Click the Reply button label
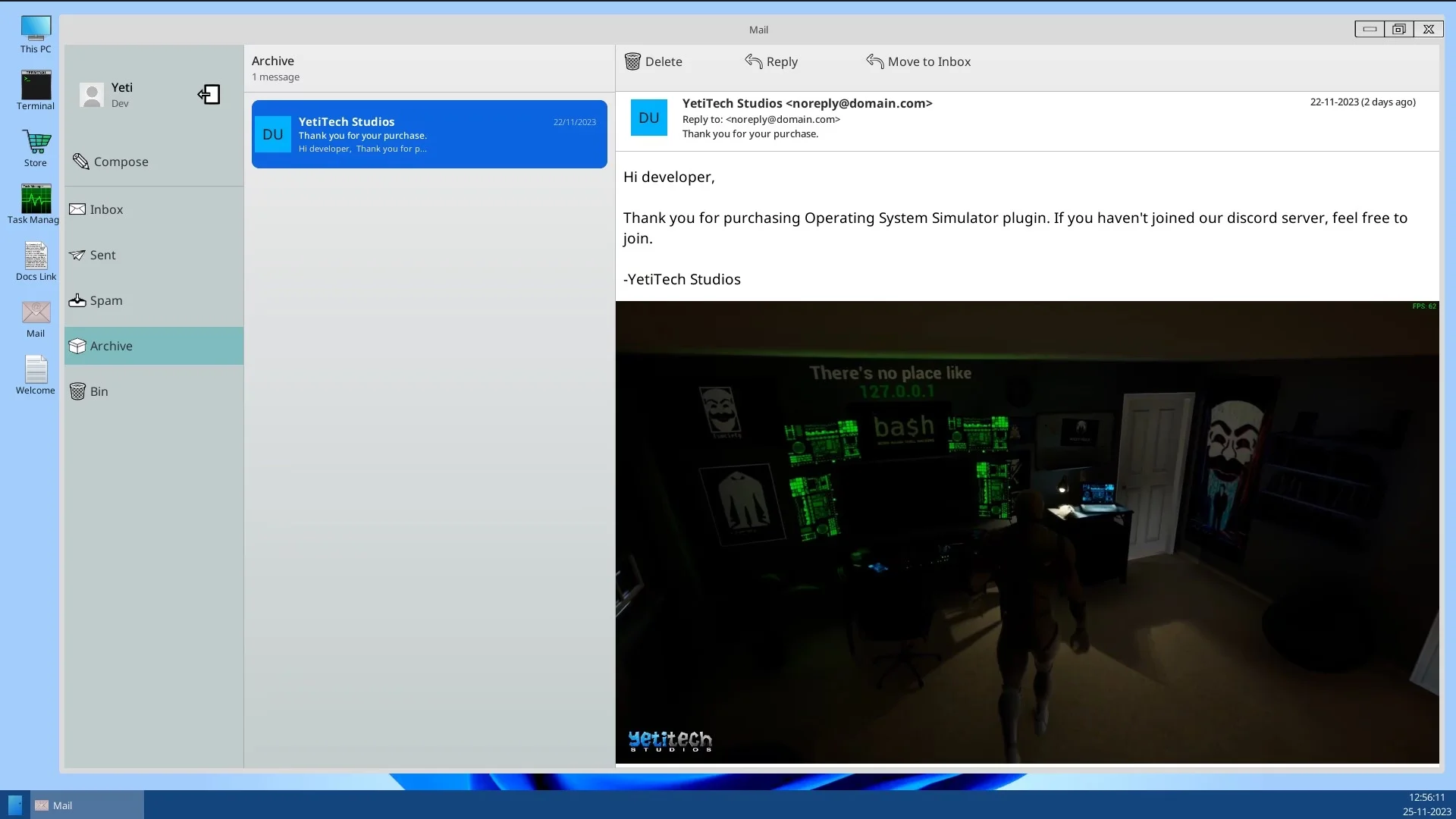This screenshot has height=819, width=1456. [x=782, y=62]
